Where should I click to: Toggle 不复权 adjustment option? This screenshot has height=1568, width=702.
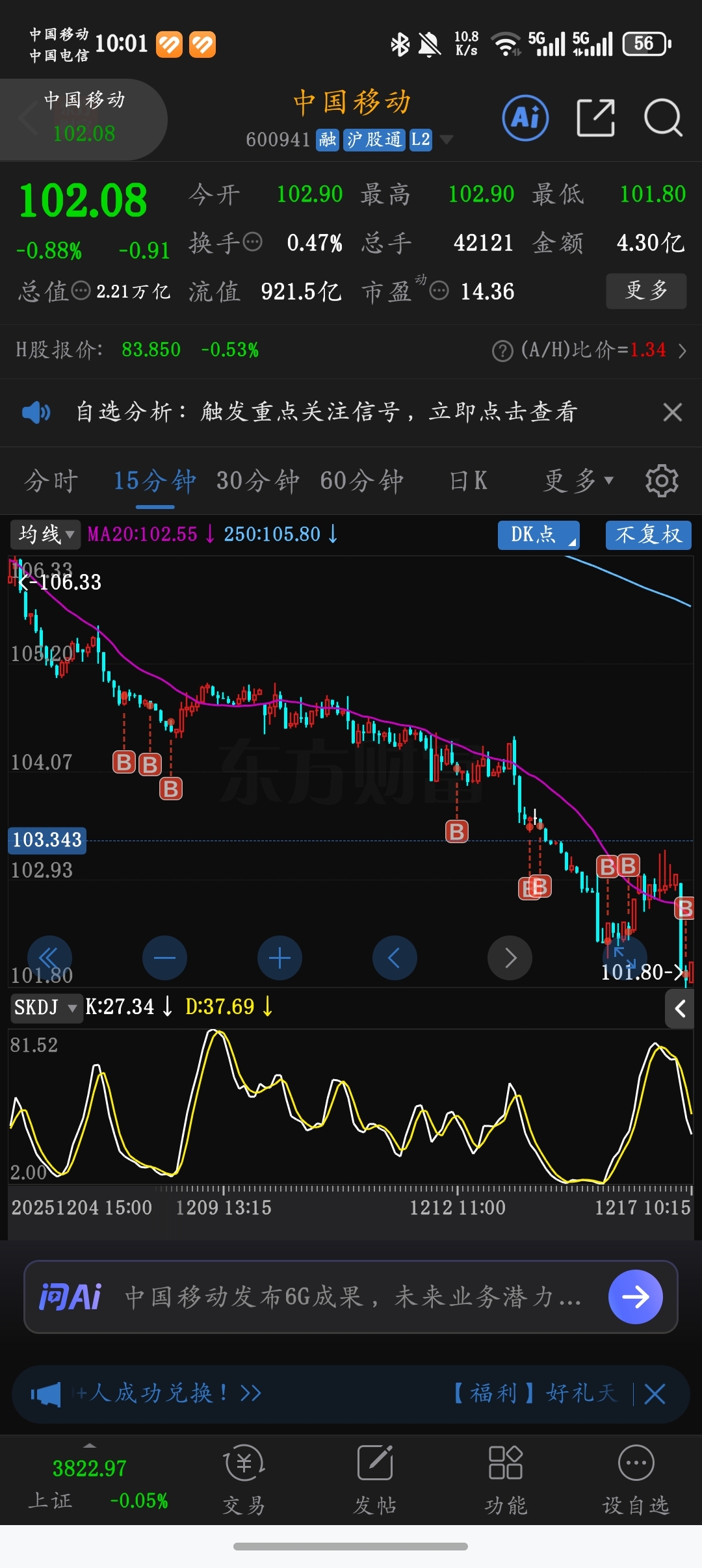[649, 535]
